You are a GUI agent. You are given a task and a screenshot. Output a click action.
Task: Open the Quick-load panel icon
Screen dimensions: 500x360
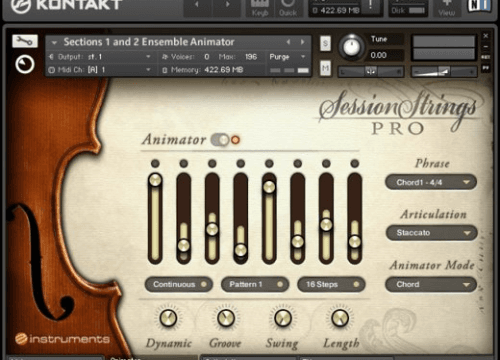click(x=288, y=7)
